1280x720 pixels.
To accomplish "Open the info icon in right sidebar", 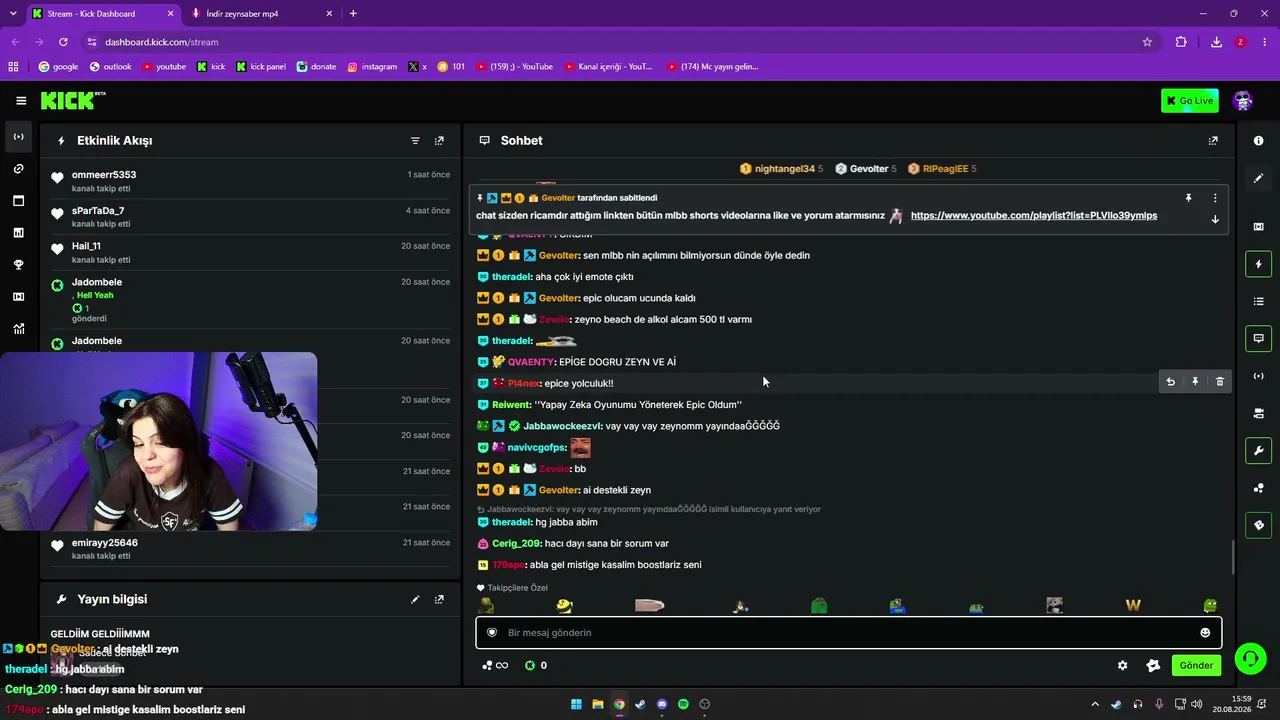I will click(1258, 141).
